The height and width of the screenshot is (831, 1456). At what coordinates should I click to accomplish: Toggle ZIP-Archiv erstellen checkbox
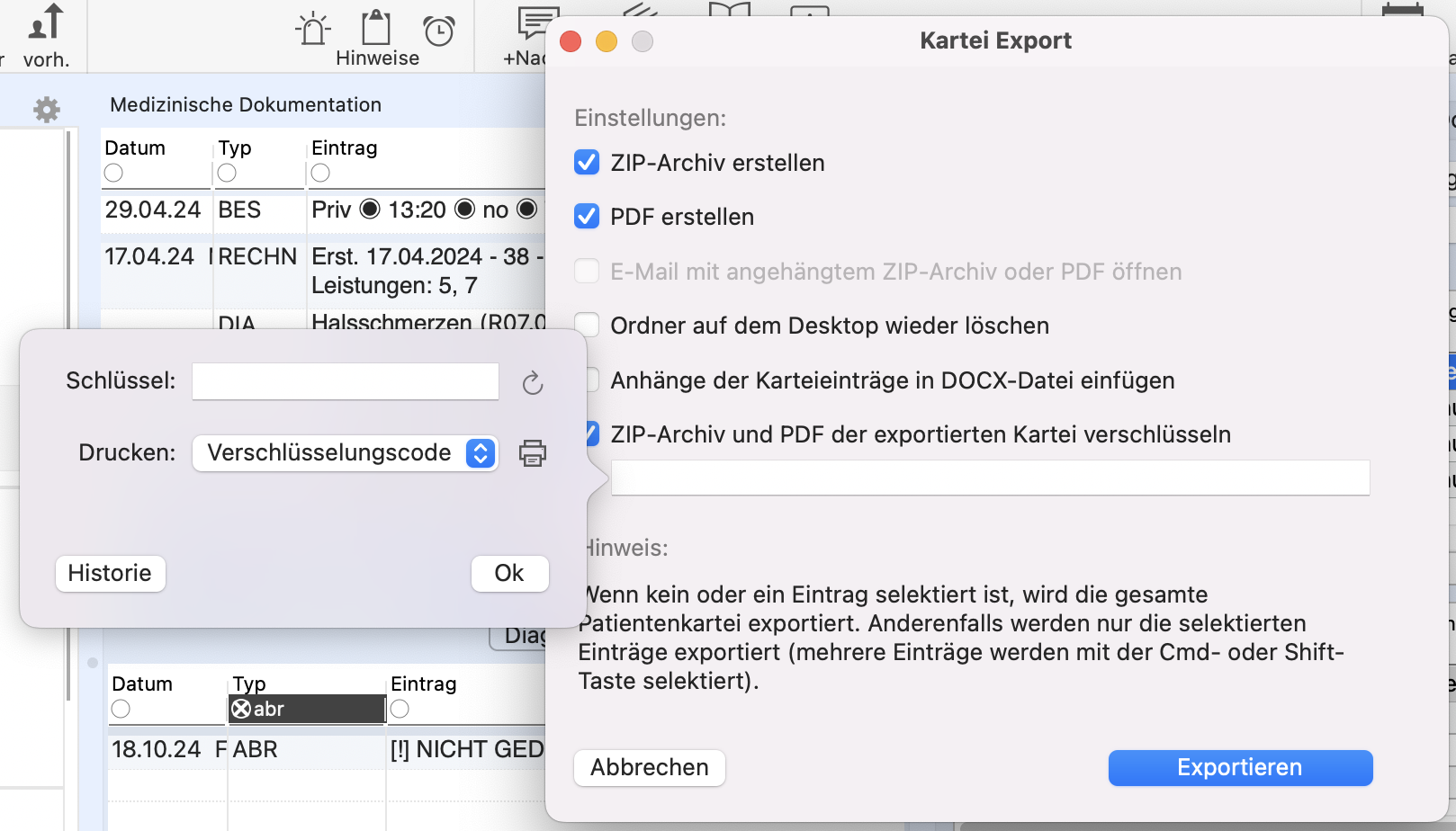coord(587,163)
